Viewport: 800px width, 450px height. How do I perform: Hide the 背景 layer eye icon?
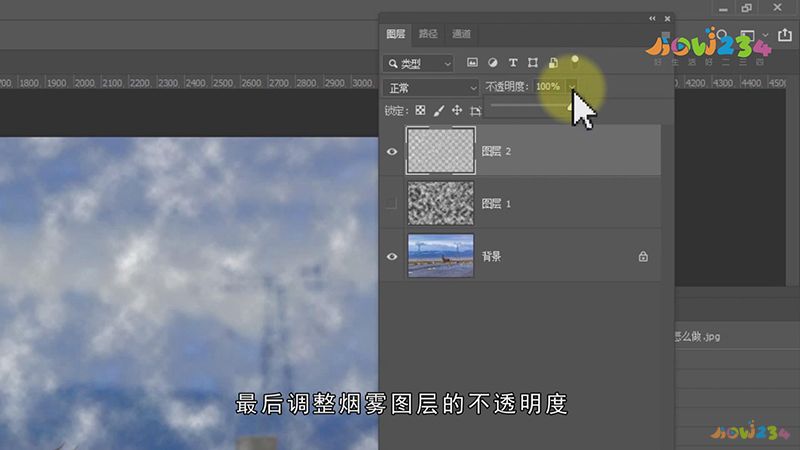coord(392,256)
